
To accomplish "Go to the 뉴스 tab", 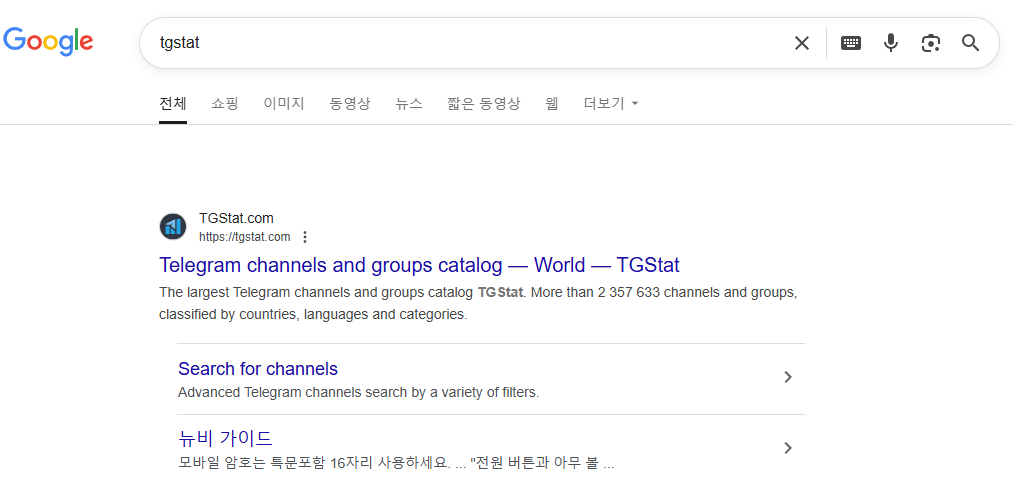I will click(x=409, y=103).
